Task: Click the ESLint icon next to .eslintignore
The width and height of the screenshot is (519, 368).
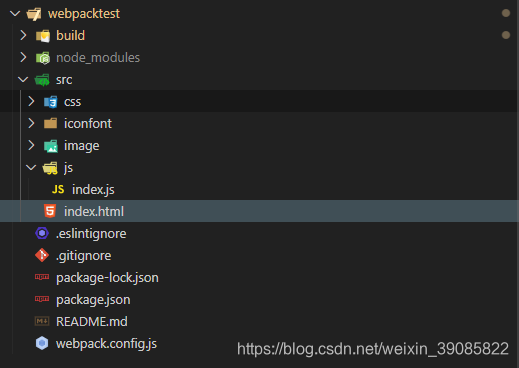Action: tap(42, 233)
